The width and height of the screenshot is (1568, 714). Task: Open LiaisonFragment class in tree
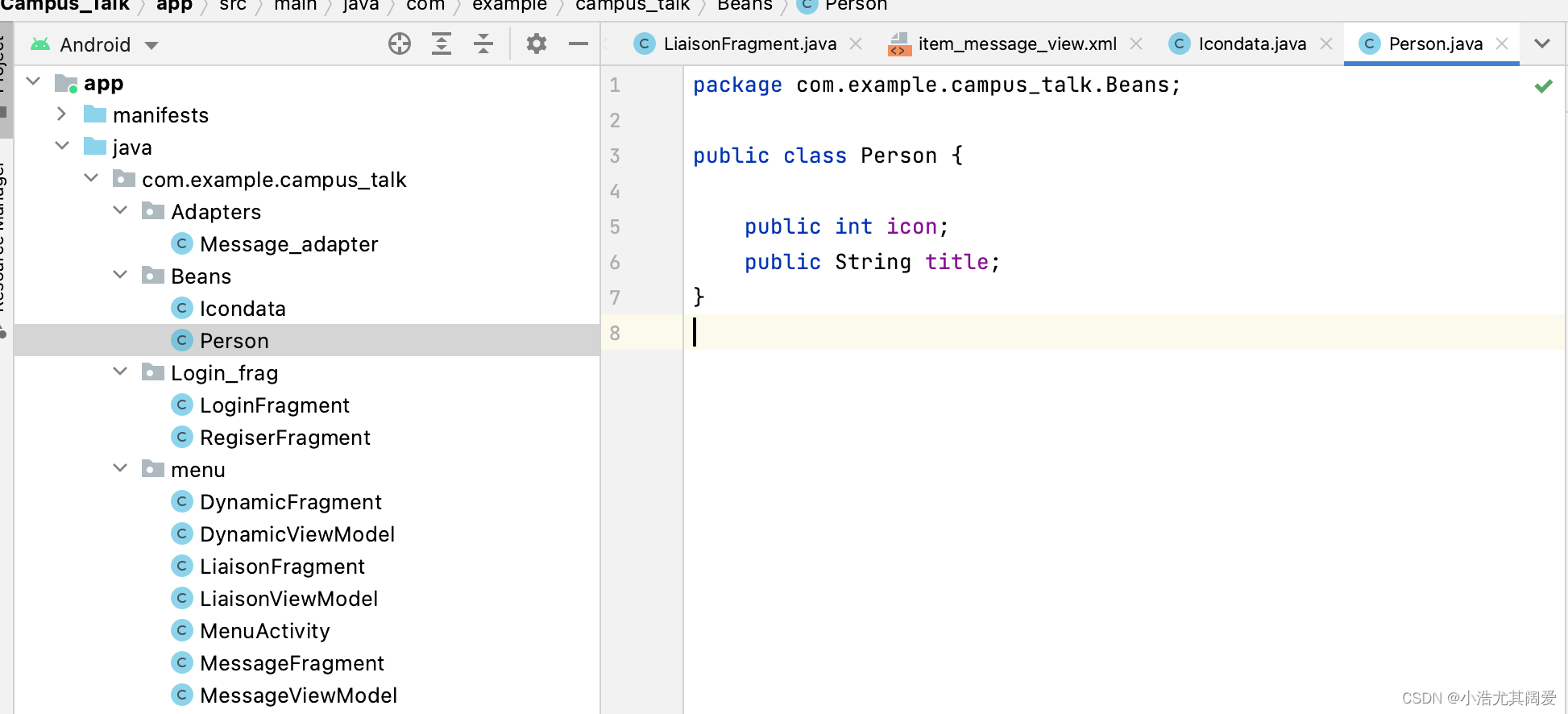point(283,567)
